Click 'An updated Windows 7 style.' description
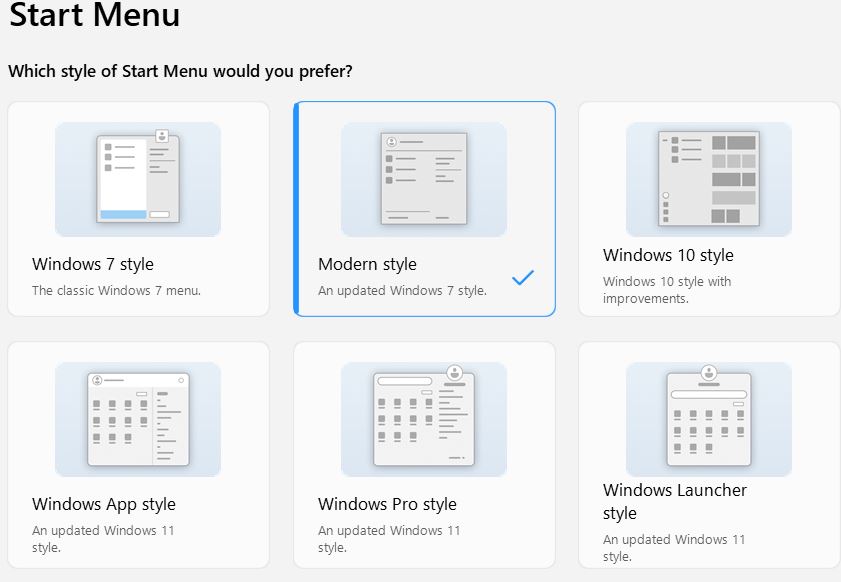Viewport: 841px width, 582px height. click(x=402, y=291)
